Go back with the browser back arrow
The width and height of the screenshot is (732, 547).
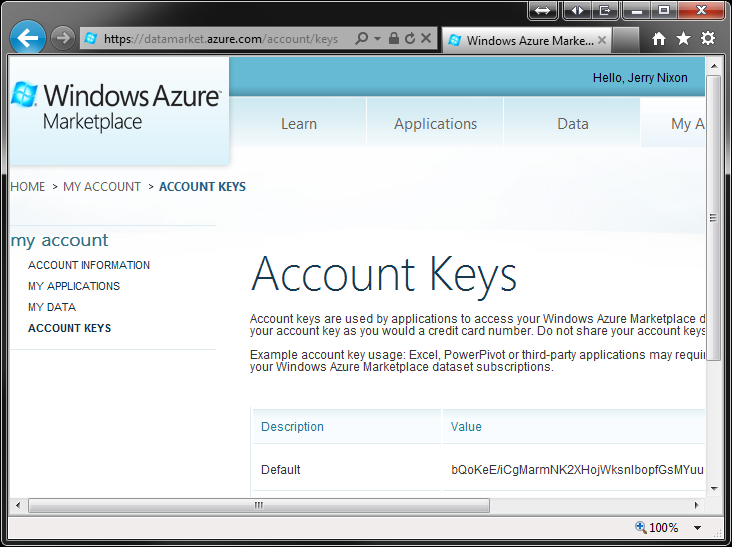pyautogui.click(x=28, y=38)
